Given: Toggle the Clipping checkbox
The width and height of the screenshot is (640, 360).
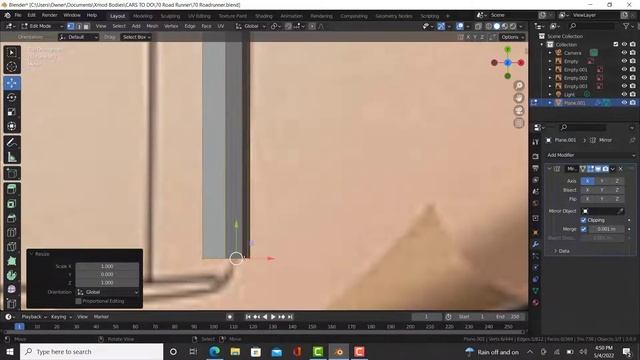Looking at the screenshot, I should coord(584,220).
